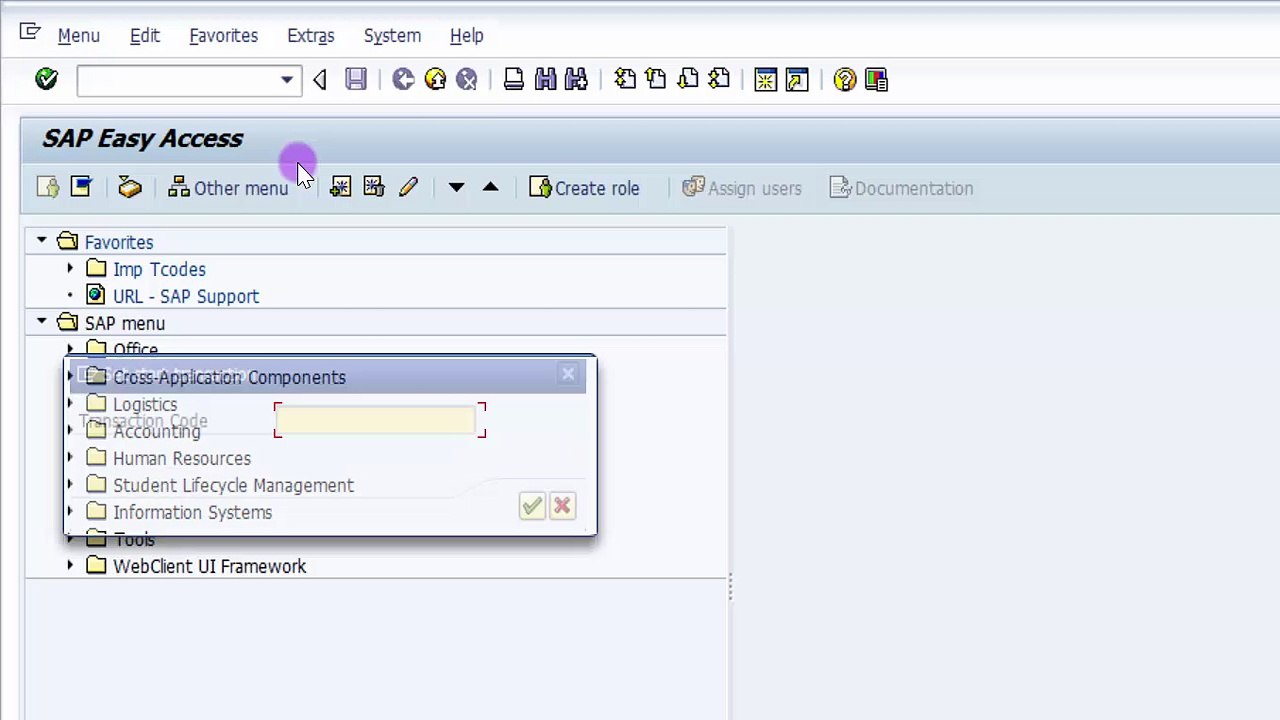
Task: Go to Next Page icon
Action: pyautogui.click(x=688, y=79)
